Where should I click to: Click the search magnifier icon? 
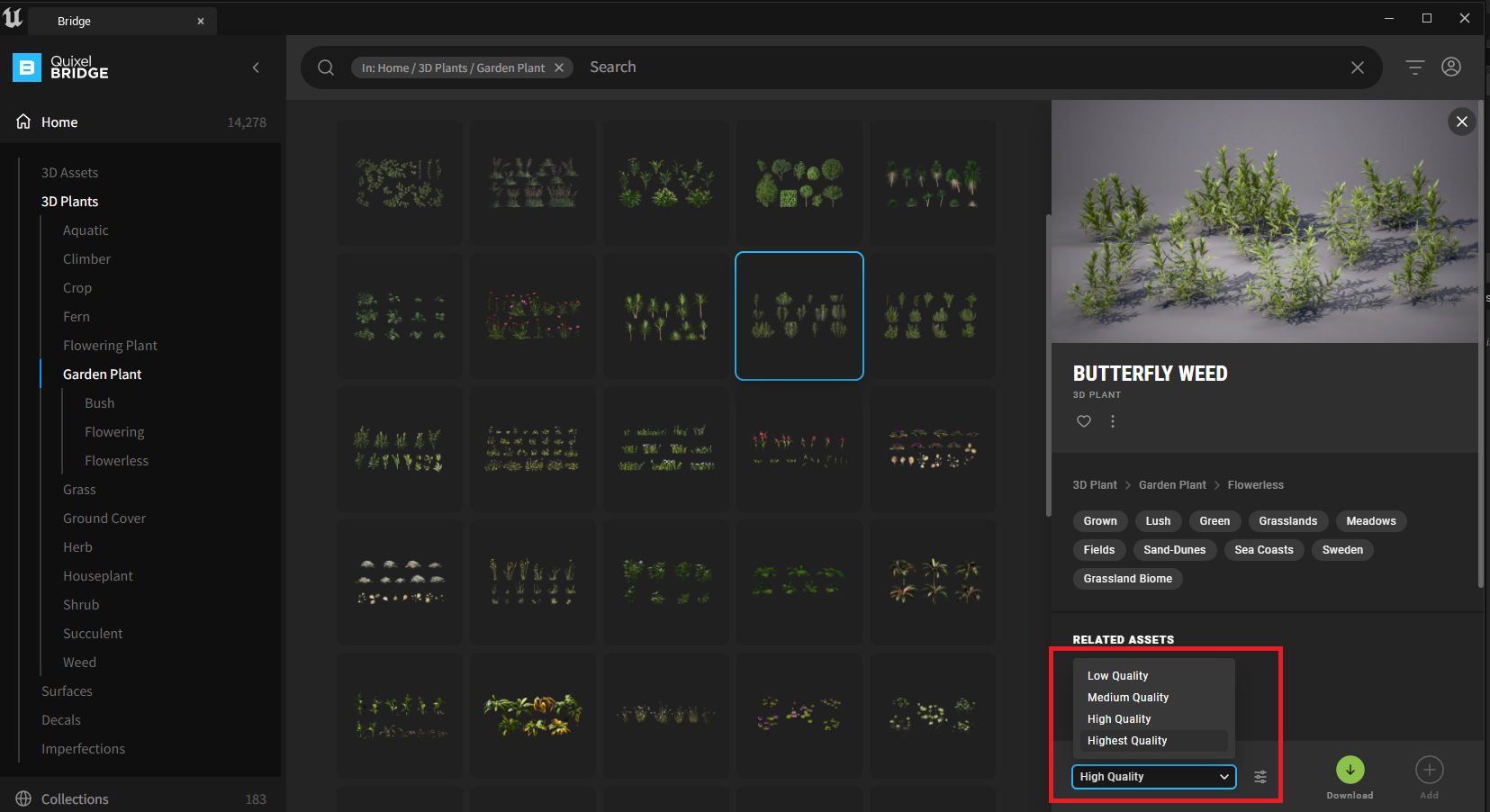(x=326, y=68)
